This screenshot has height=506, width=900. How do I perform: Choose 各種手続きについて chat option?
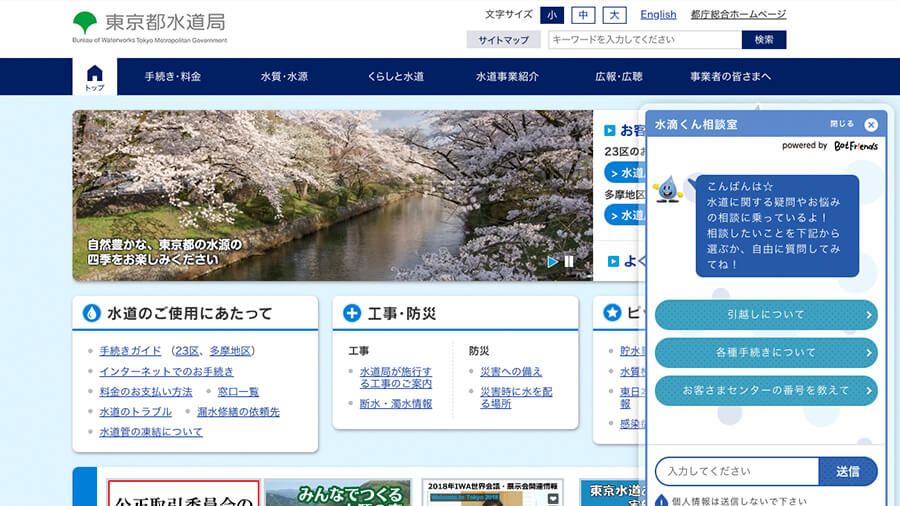766,352
